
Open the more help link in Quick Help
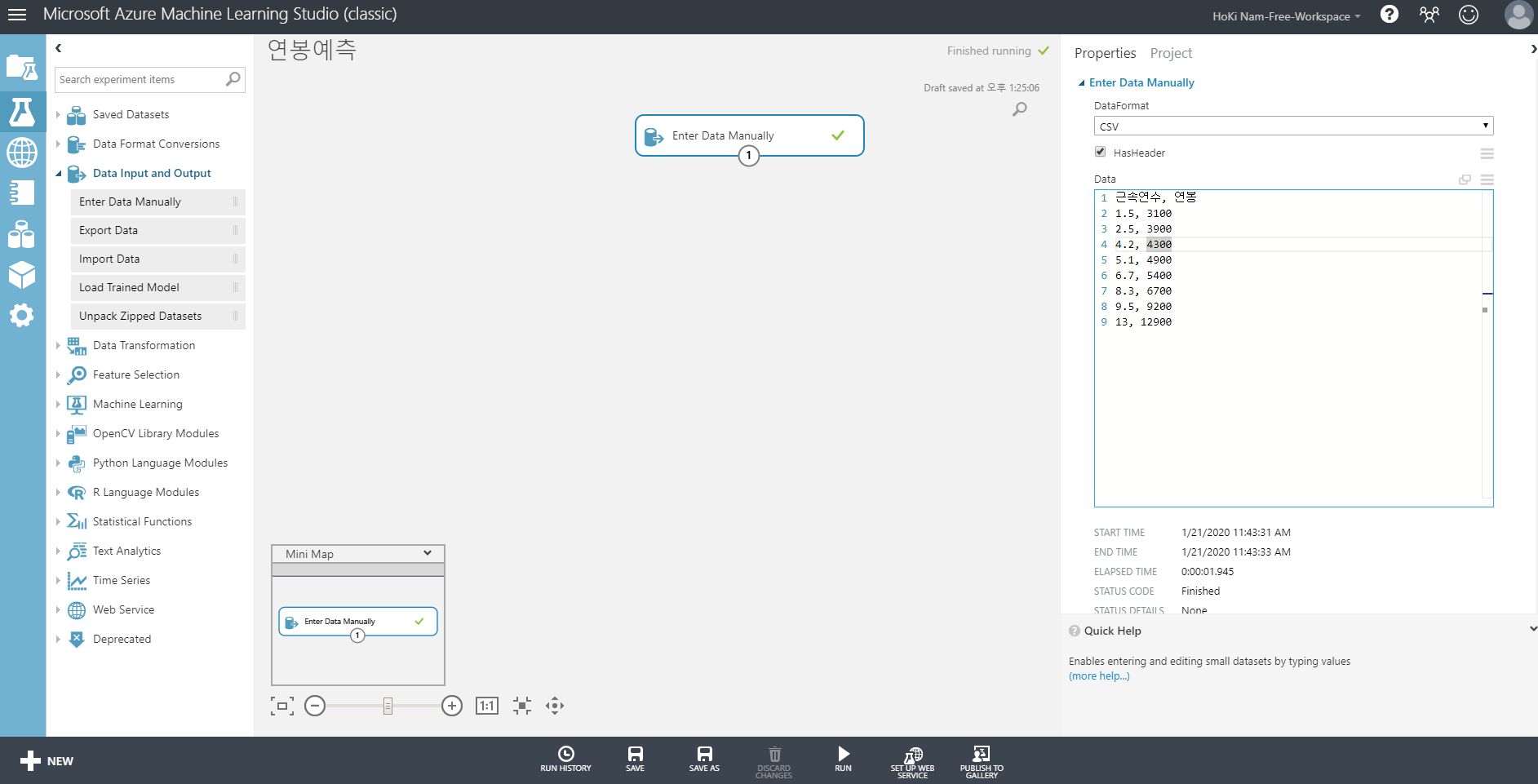[1098, 675]
